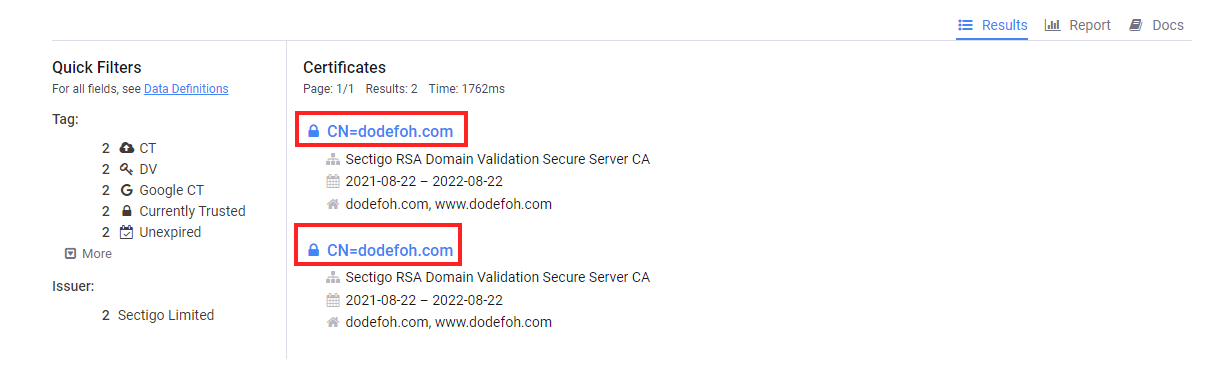Open the Docs tab
The width and height of the screenshot is (1221, 378).
1157,25
